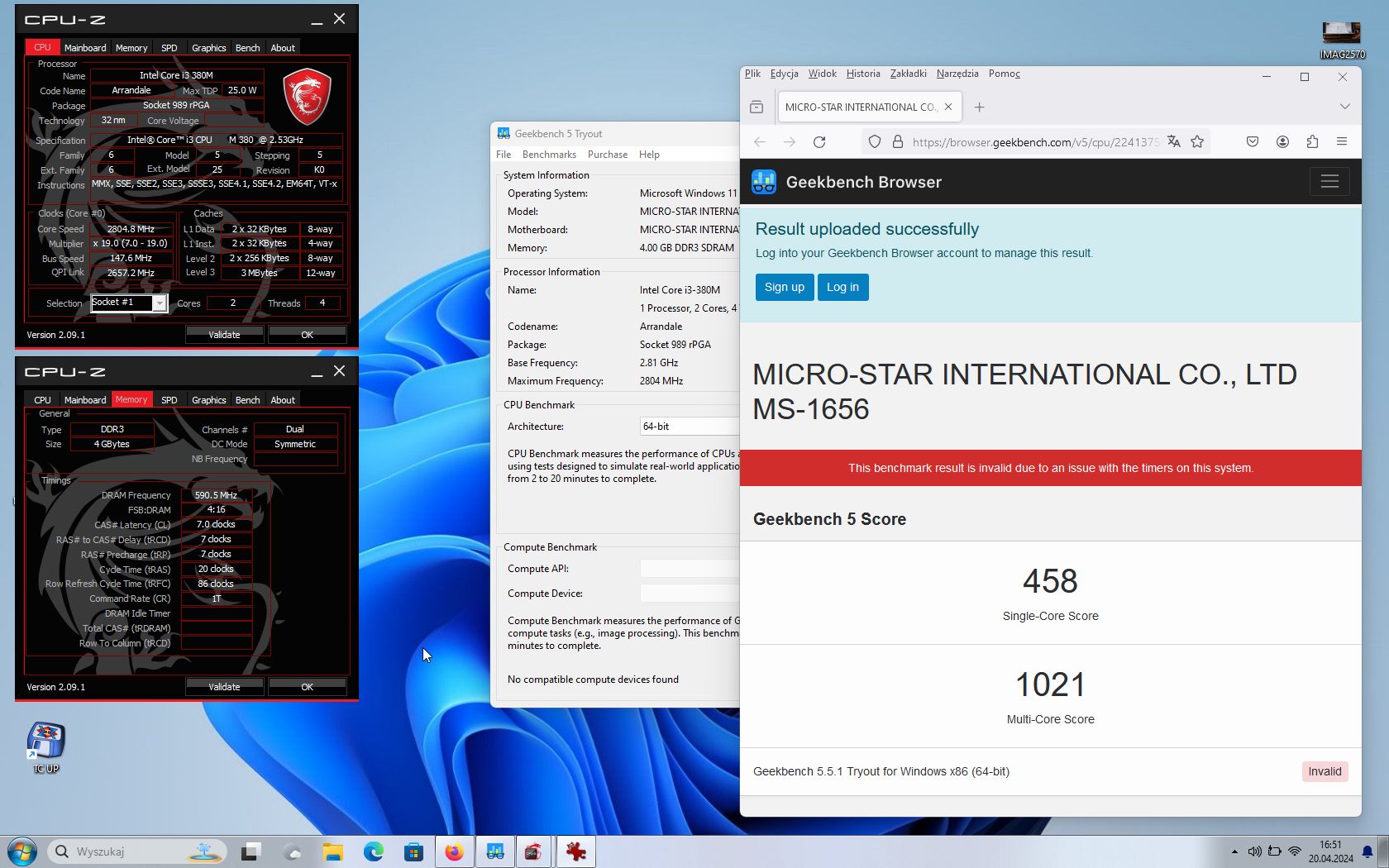1389x868 pixels.
Task: Switch to Geekbench in the taskbar
Action: (x=494, y=851)
